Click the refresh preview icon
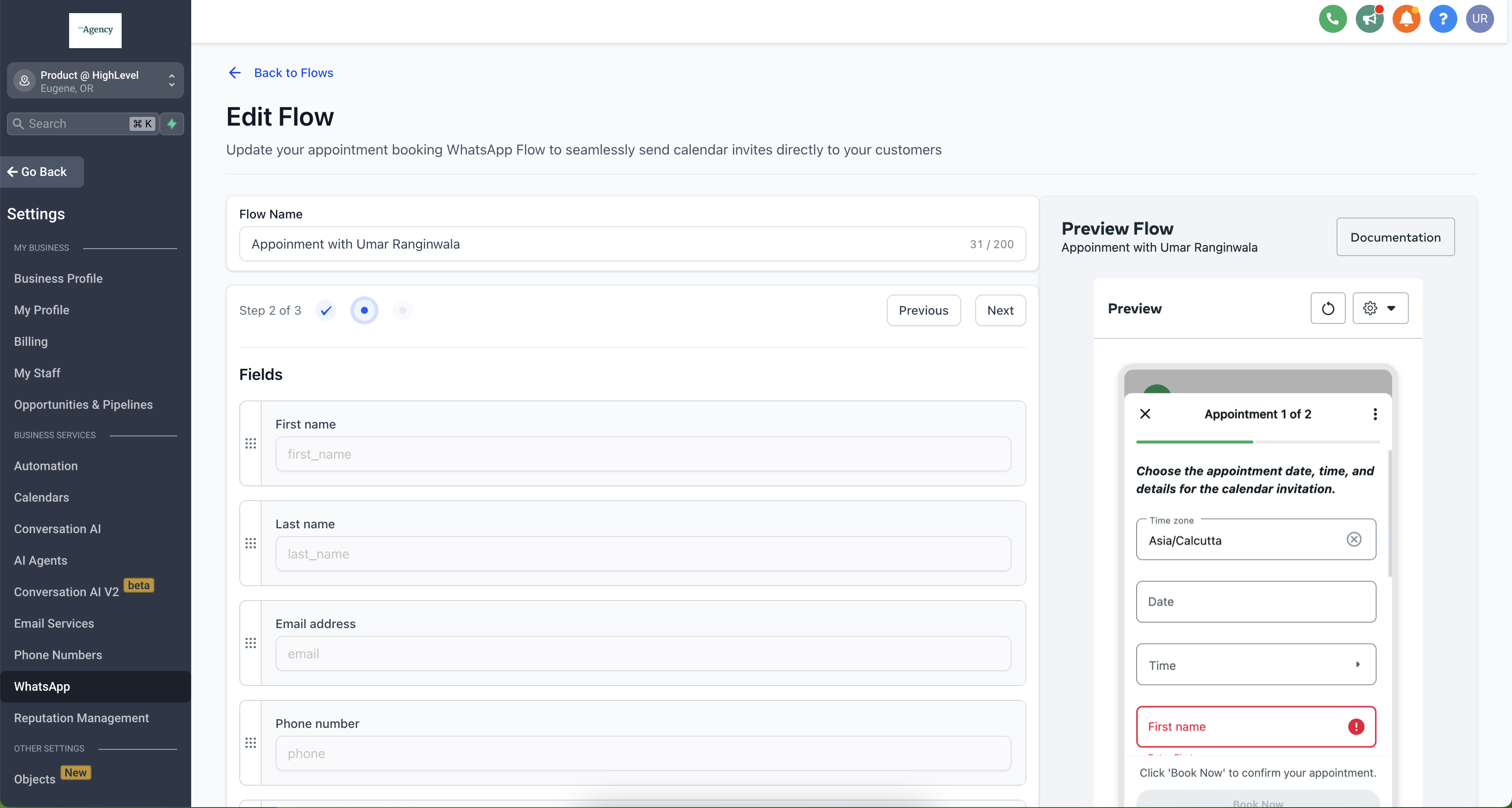Image resolution: width=1512 pixels, height=808 pixels. [x=1328, y=308]
